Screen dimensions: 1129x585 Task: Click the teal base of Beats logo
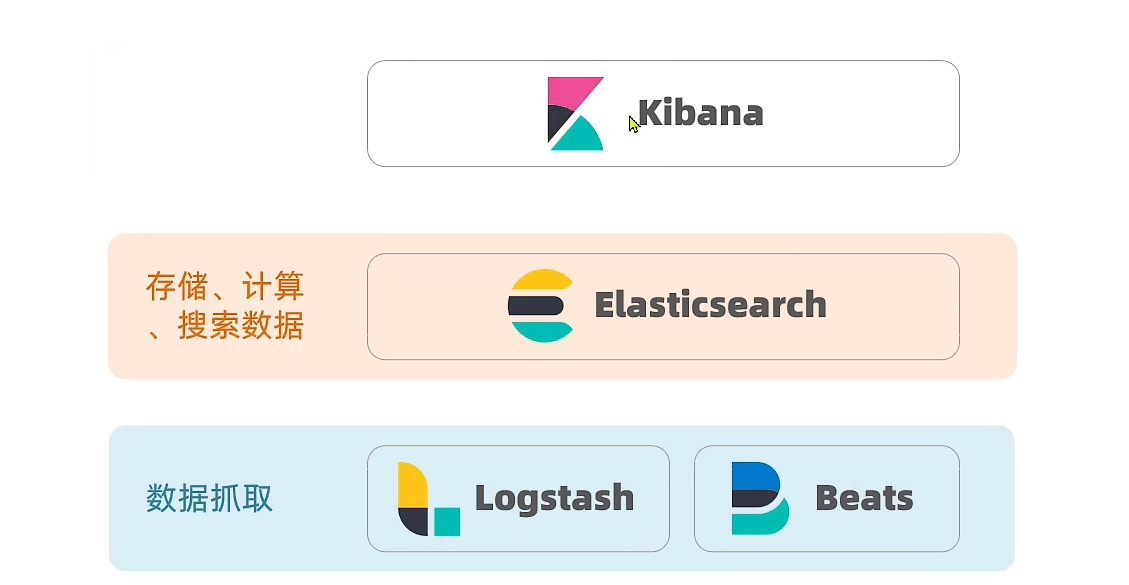point(760,522)
